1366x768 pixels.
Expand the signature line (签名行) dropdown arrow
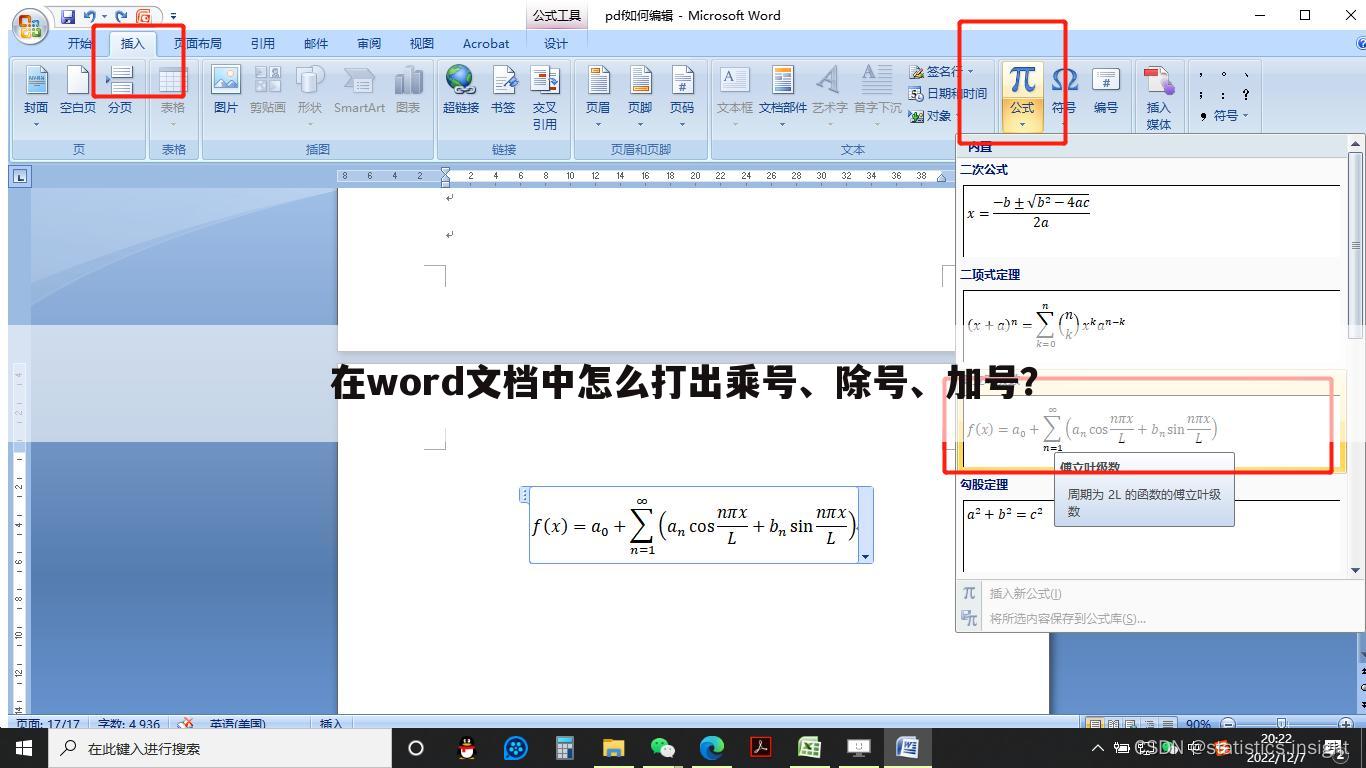point(969,71)
